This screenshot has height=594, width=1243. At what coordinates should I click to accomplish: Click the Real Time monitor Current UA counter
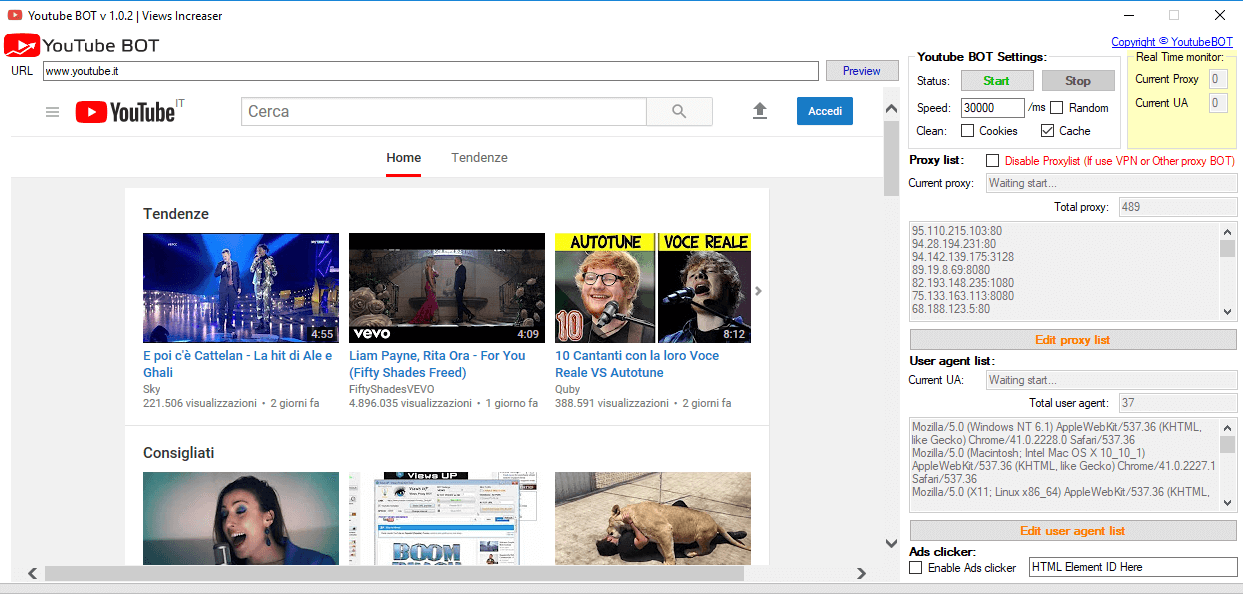click(x=1218, y=103)
